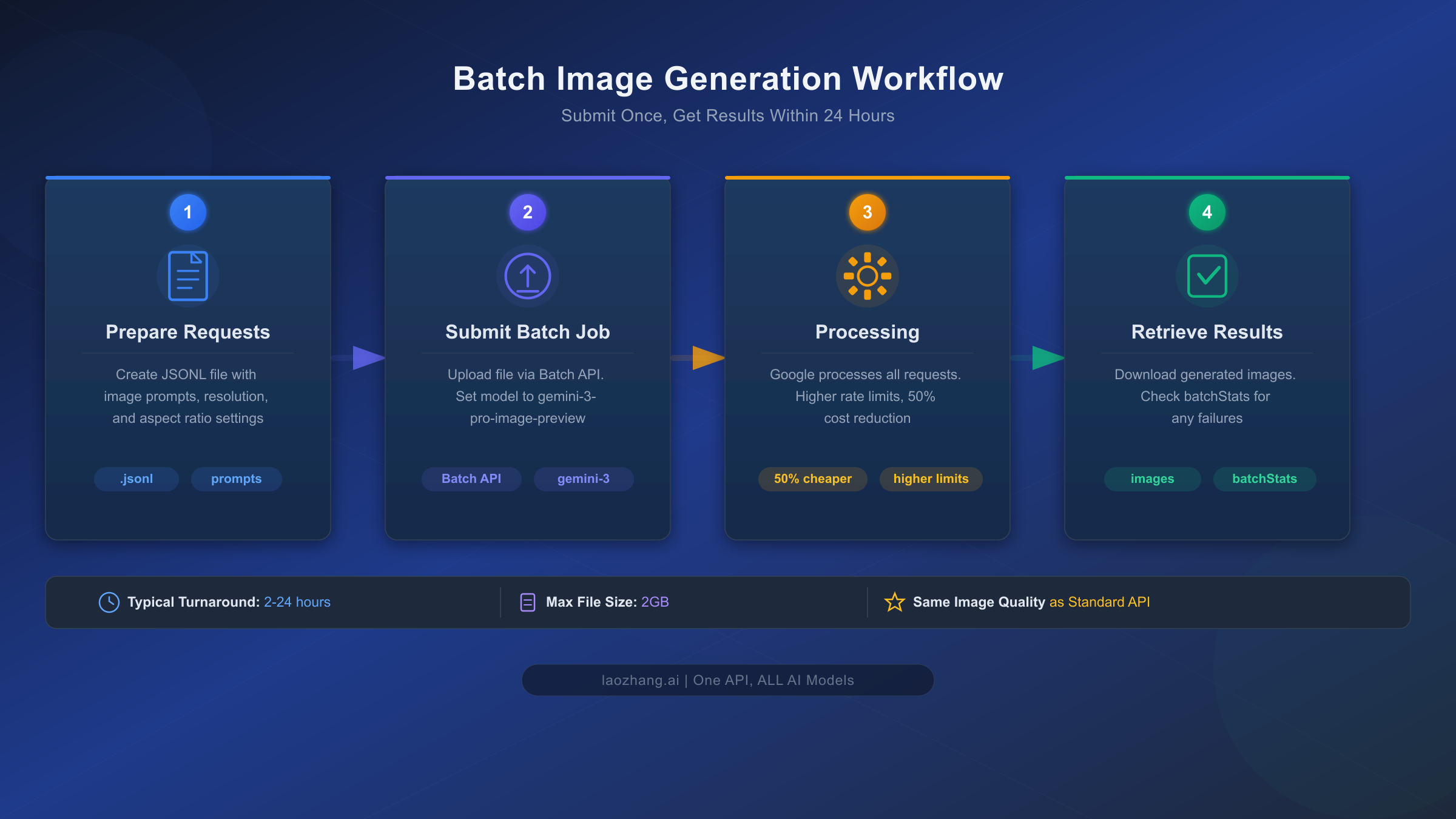Click the Batch API pill button
Image resolution: width=1456 pixels, height=819 pixels.
tap(471, 479)
